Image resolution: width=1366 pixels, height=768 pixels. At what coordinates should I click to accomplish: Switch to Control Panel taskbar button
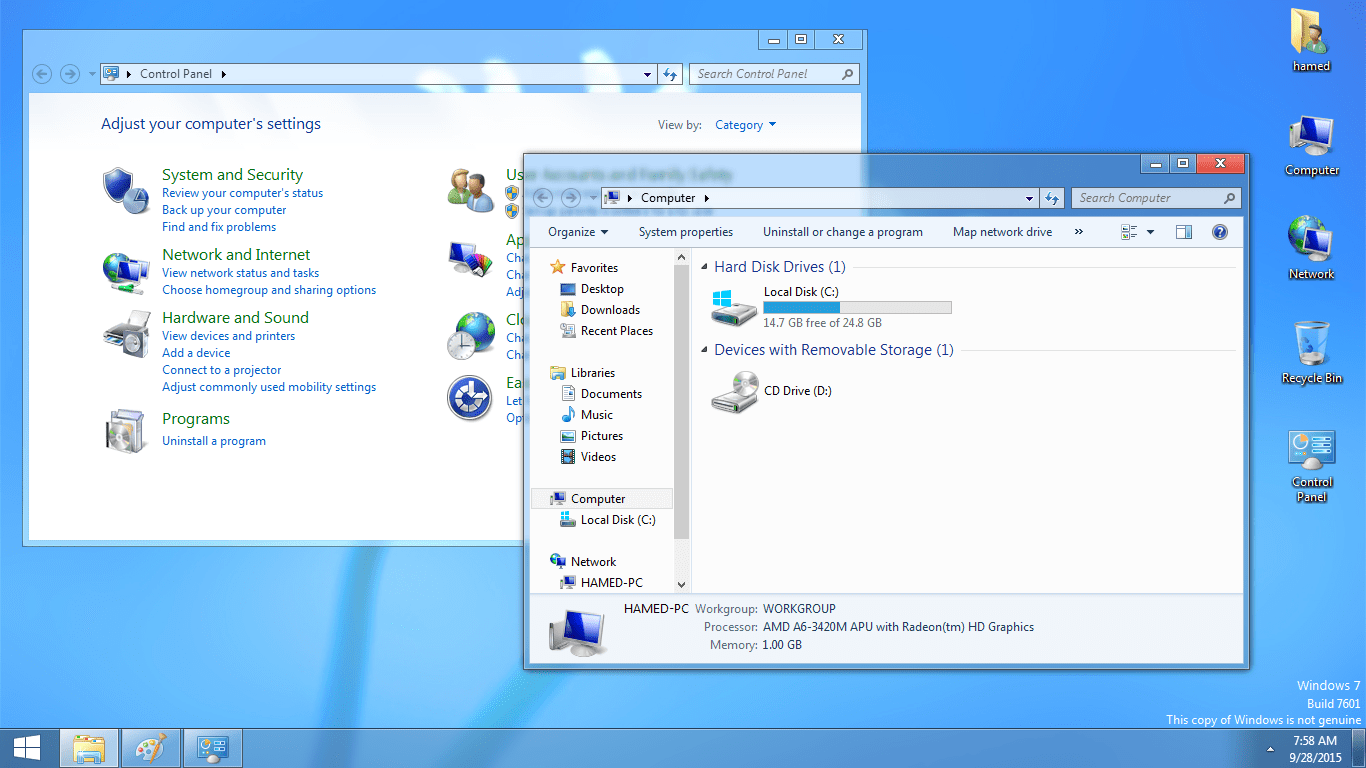(x=213, y=748)
